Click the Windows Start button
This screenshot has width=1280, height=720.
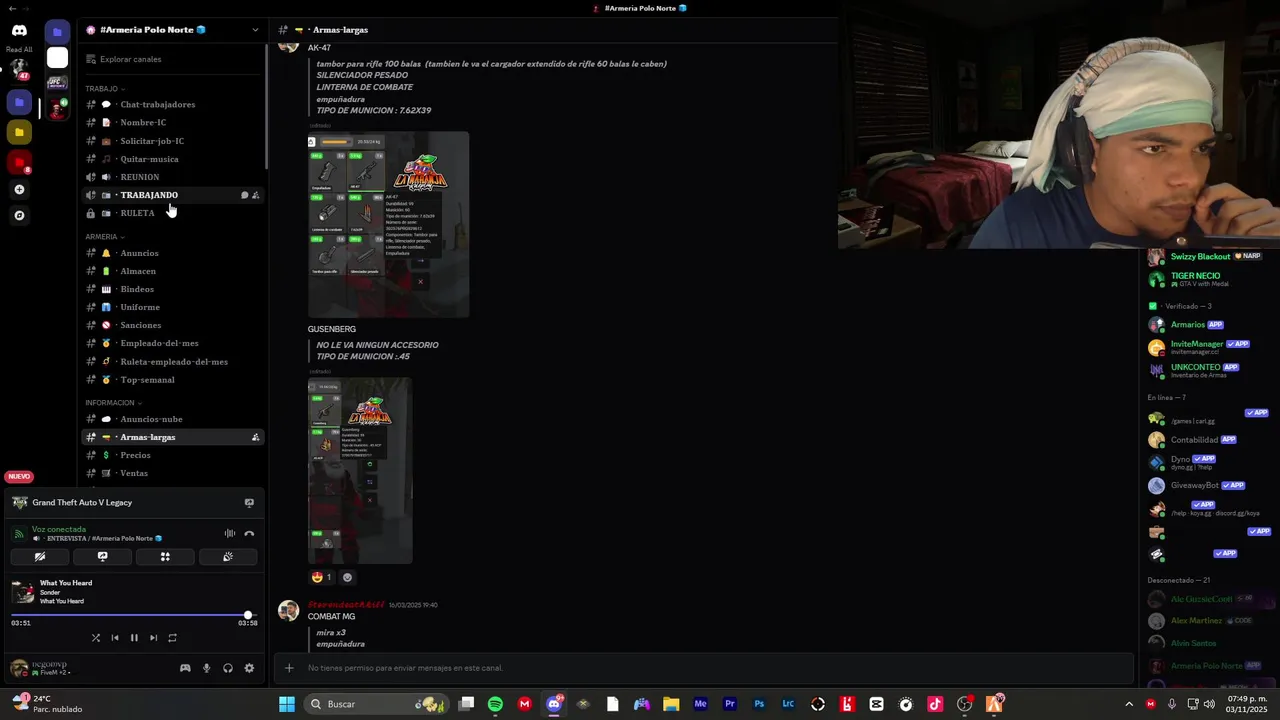tap(287, 704)
